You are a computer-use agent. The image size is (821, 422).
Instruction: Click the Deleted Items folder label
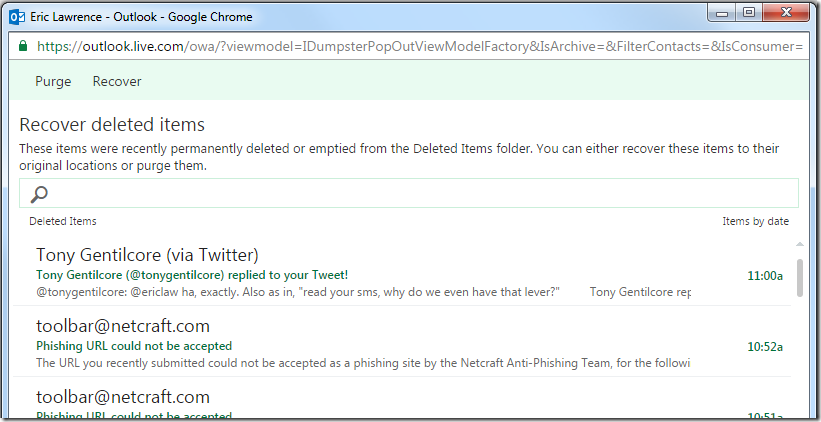[63, 221]
